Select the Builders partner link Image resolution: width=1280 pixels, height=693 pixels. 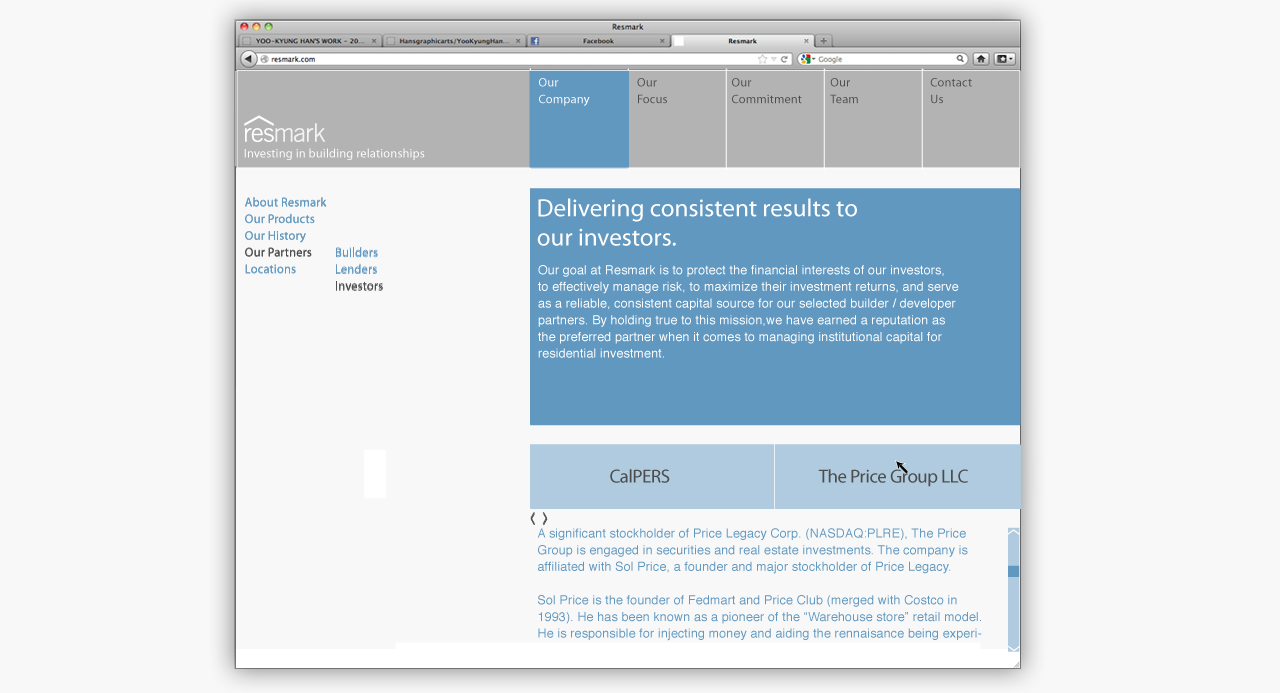(356, 253)
